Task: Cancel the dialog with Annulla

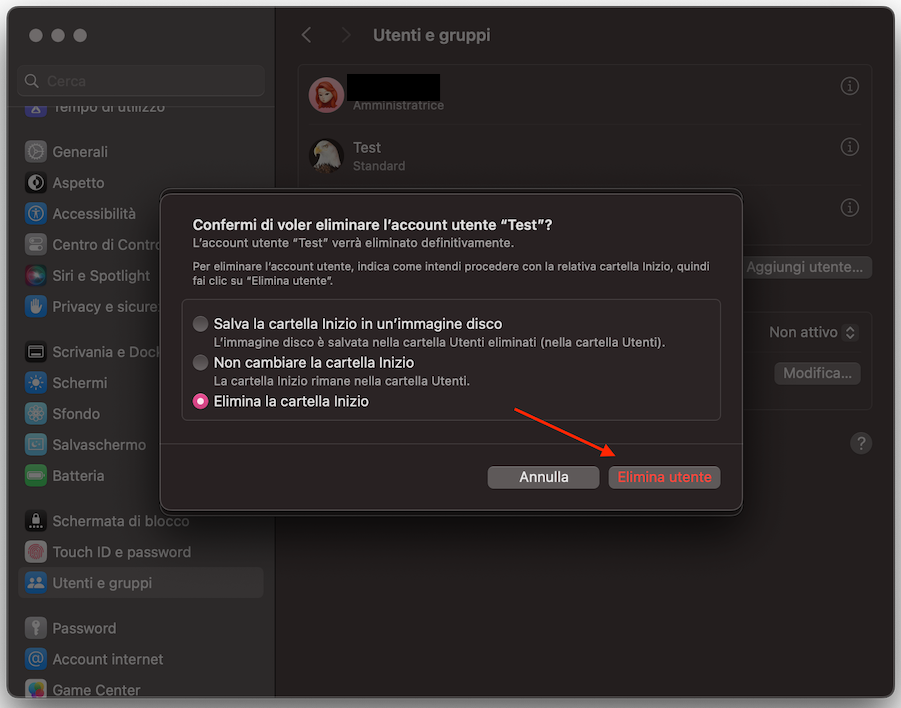Action: 543,477
